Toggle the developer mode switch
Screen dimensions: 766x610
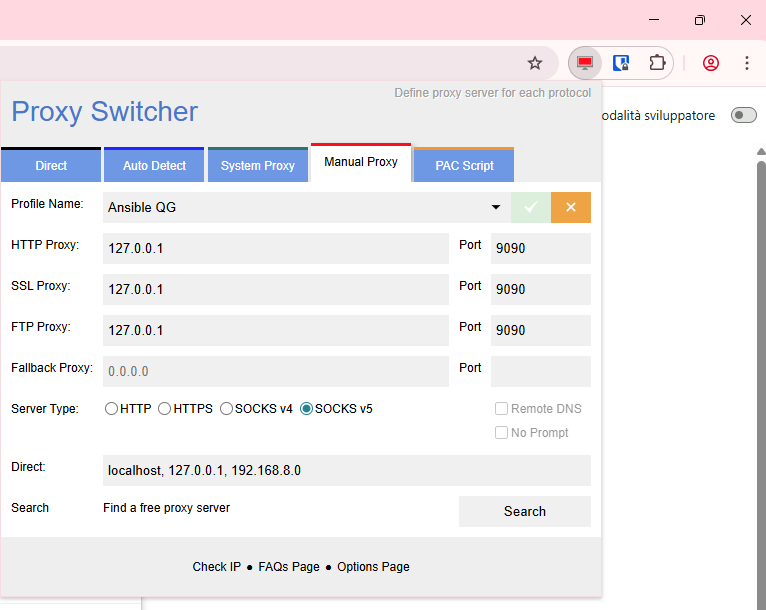(744, 115)
